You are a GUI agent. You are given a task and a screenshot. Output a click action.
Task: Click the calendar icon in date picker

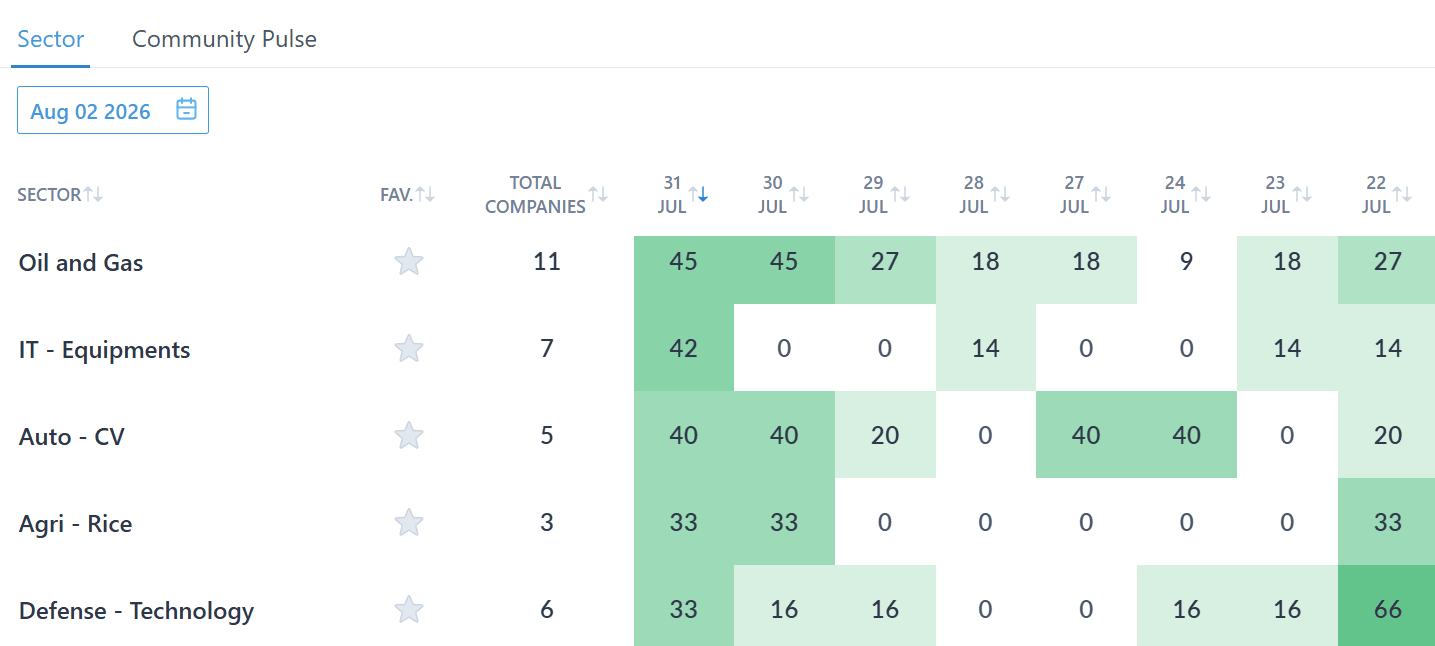pyautogui.click(x=186, y=110)
